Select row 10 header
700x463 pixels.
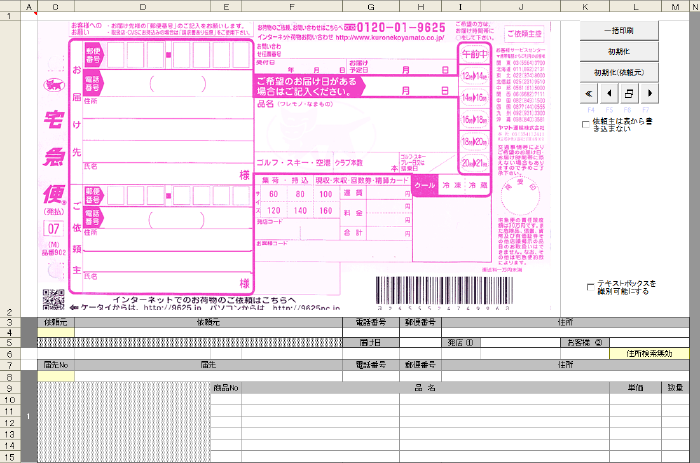point(10,400)
